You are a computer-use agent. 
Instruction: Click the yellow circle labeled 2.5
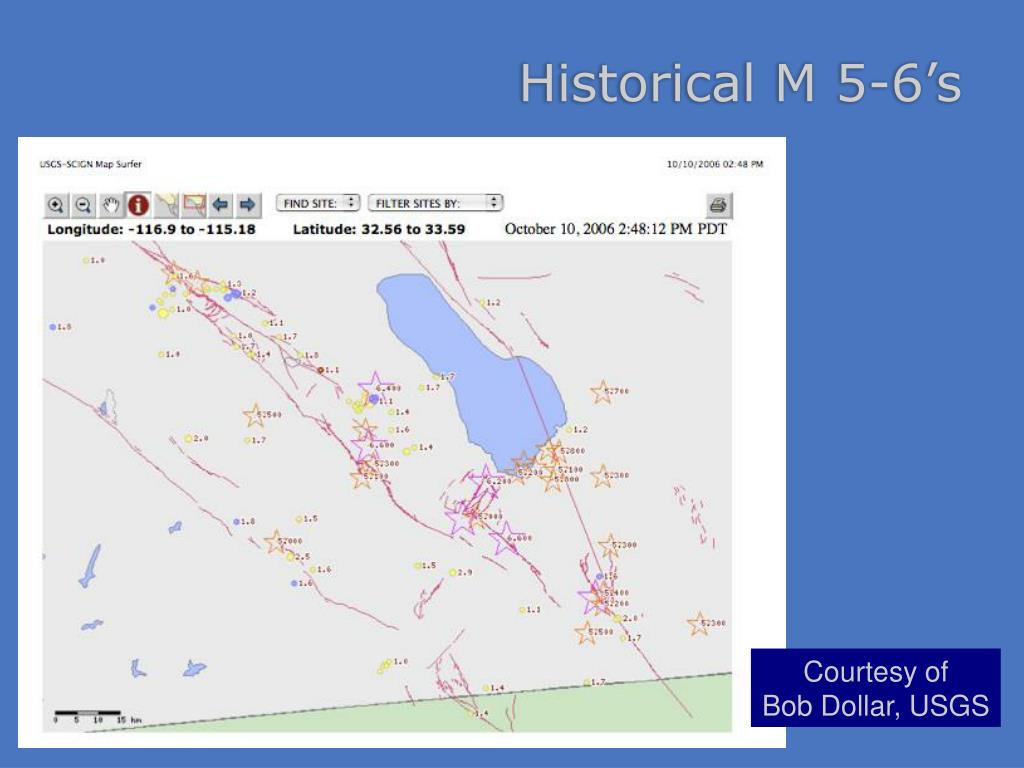click(290, 556)
